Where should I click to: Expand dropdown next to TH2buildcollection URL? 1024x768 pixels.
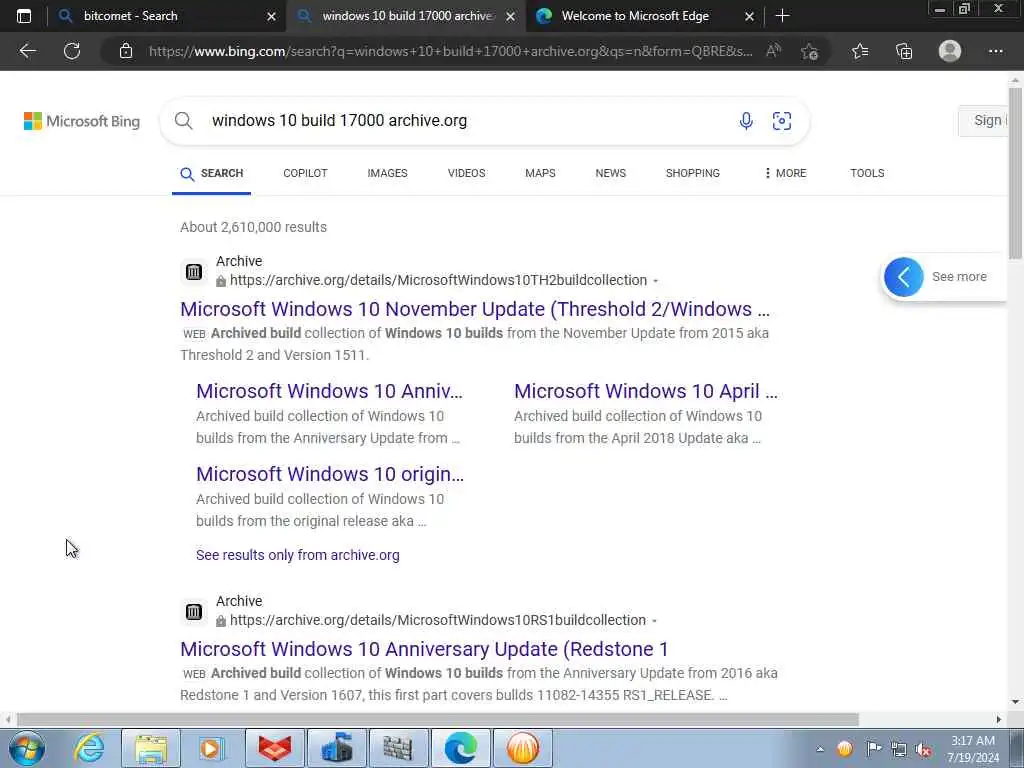(656, 281)
